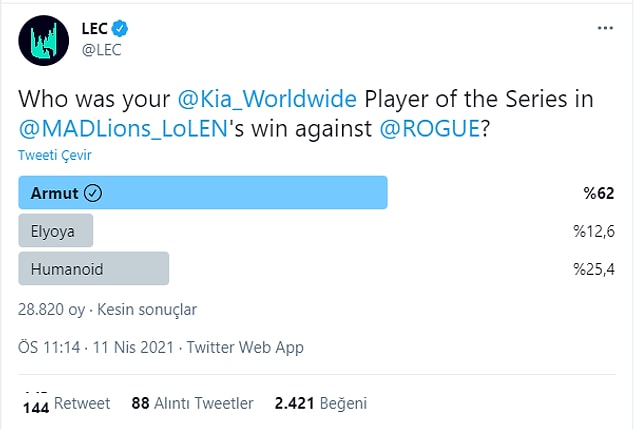Click Tweeti Çevir to translate the tweet
The height and width of the screenshot is (429, 635).
(55, 155)
